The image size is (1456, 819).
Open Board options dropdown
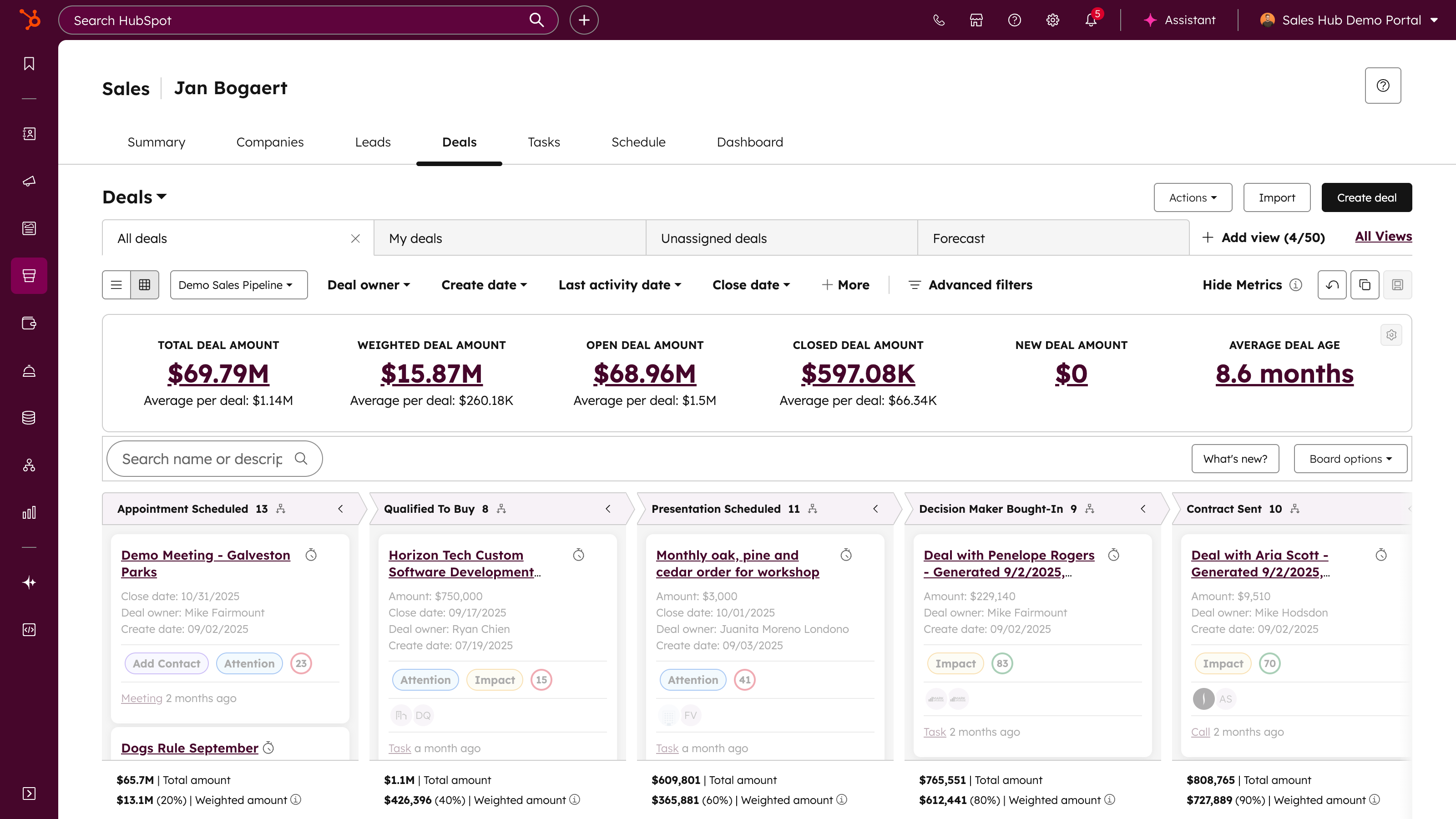coord(1350,459)
